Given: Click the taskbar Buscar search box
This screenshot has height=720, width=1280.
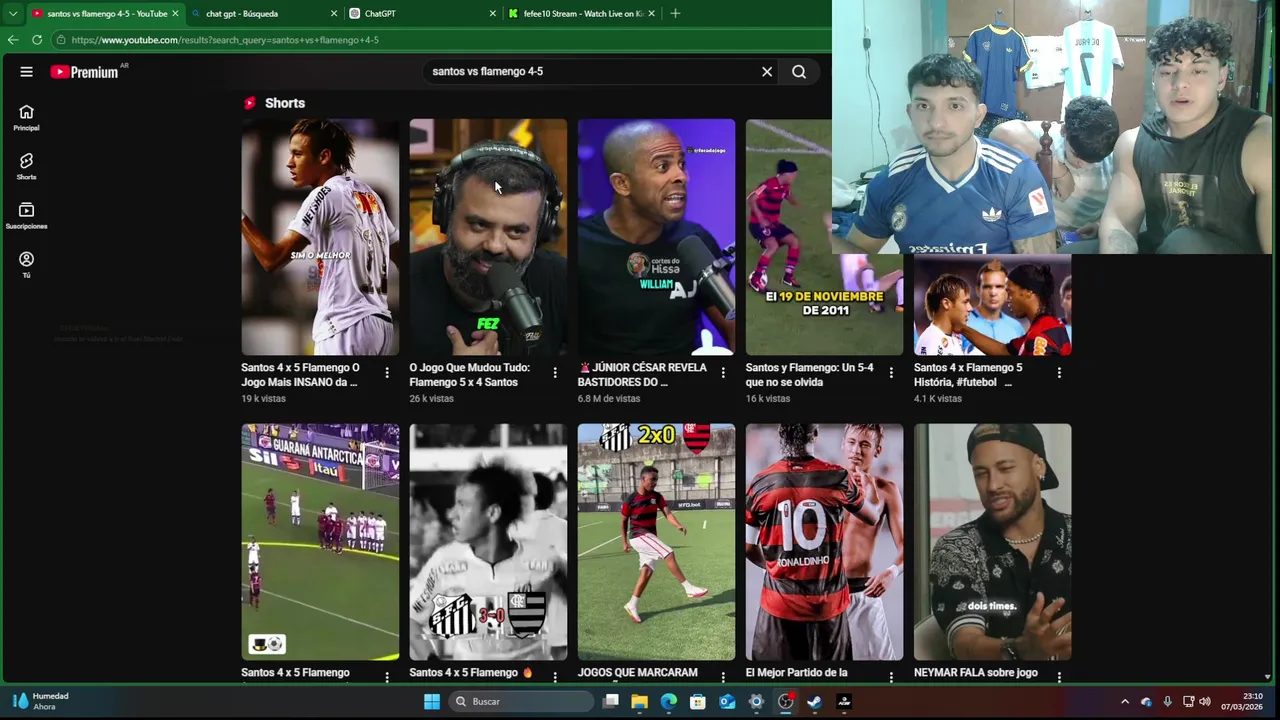Looking at the screenshot, I should click(x=521, y=702).
